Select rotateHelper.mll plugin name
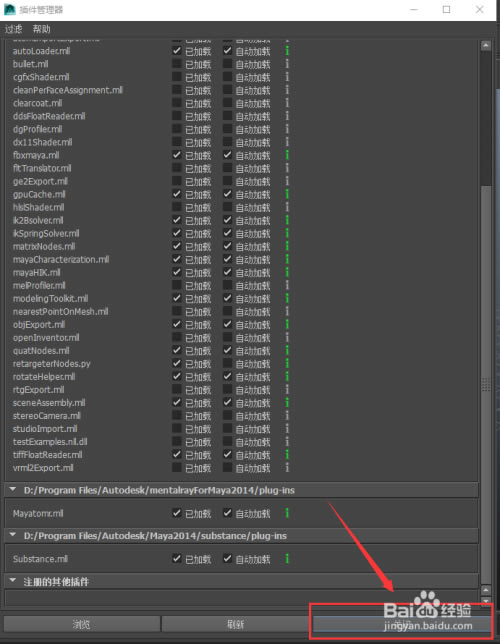The width and height of the screenshot is (500, 644). pyautogui.click(x=44, y=377)
